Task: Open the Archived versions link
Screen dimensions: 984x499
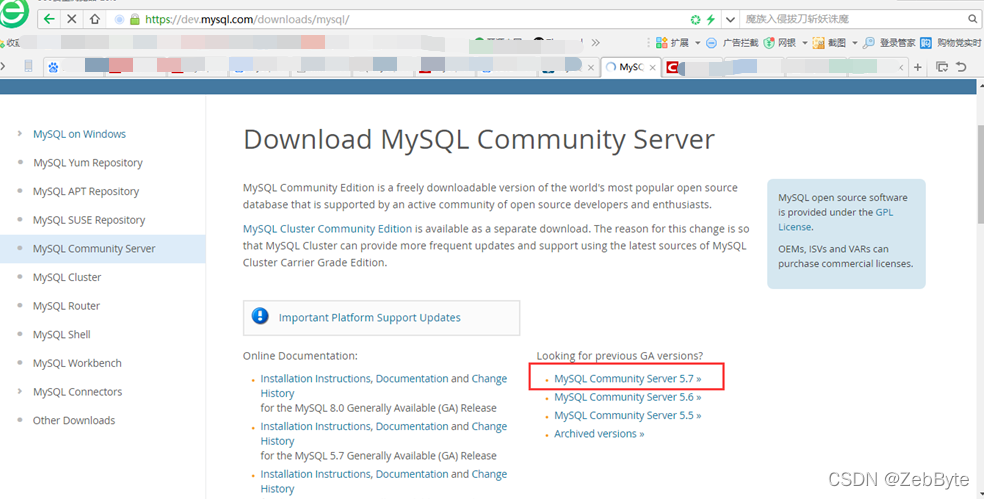Action: pyautogui.click(x=599, y=434)
